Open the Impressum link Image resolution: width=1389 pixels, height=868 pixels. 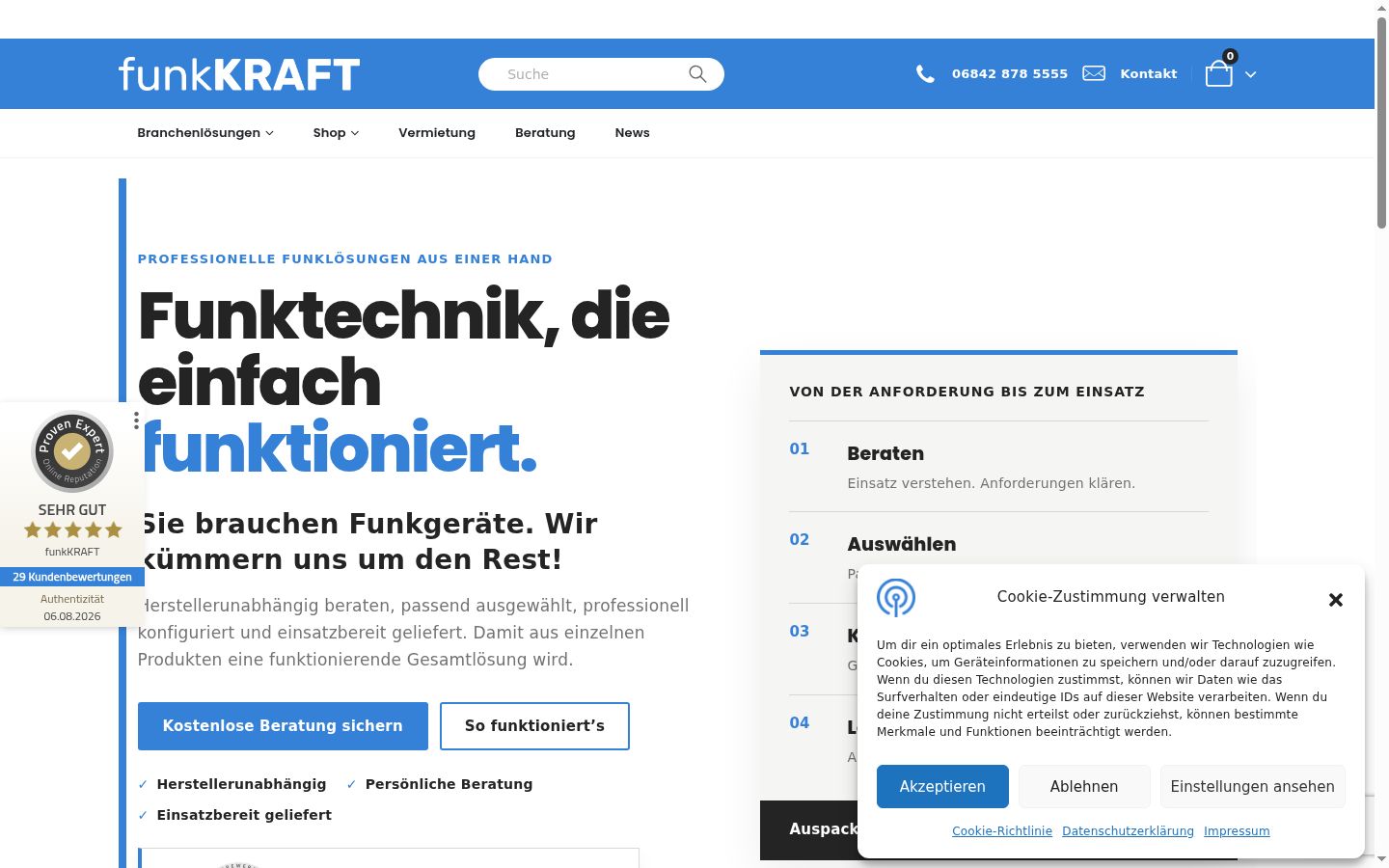coord(1237,831)
